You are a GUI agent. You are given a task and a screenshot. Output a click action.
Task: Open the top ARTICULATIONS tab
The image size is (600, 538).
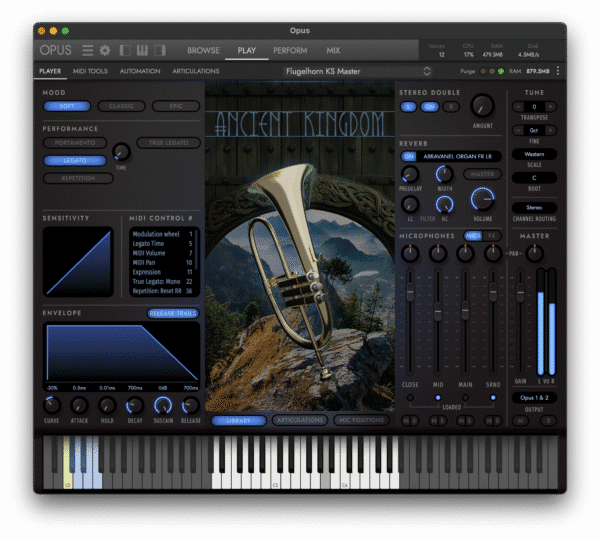pos(196,71)
